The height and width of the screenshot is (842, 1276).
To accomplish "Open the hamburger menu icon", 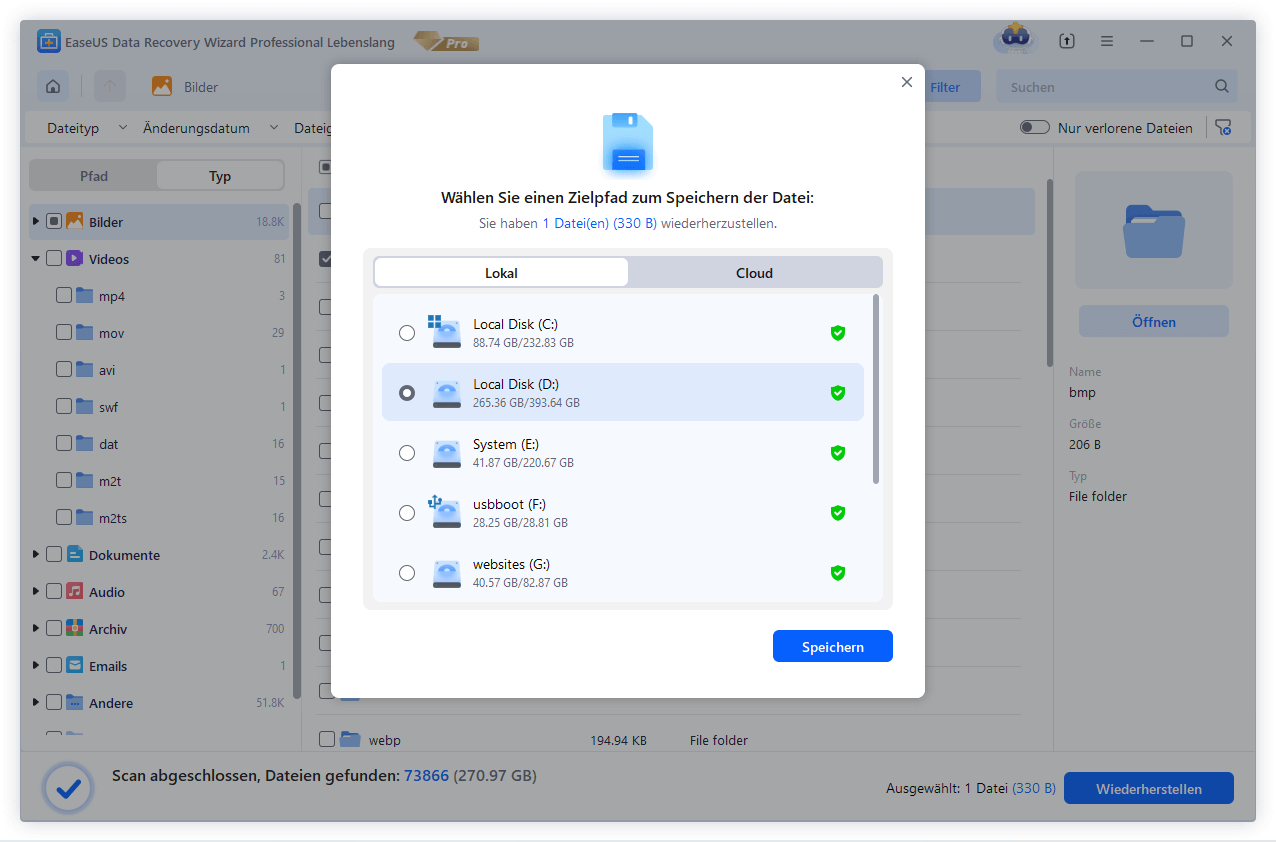I will (x=1107, y=41).
